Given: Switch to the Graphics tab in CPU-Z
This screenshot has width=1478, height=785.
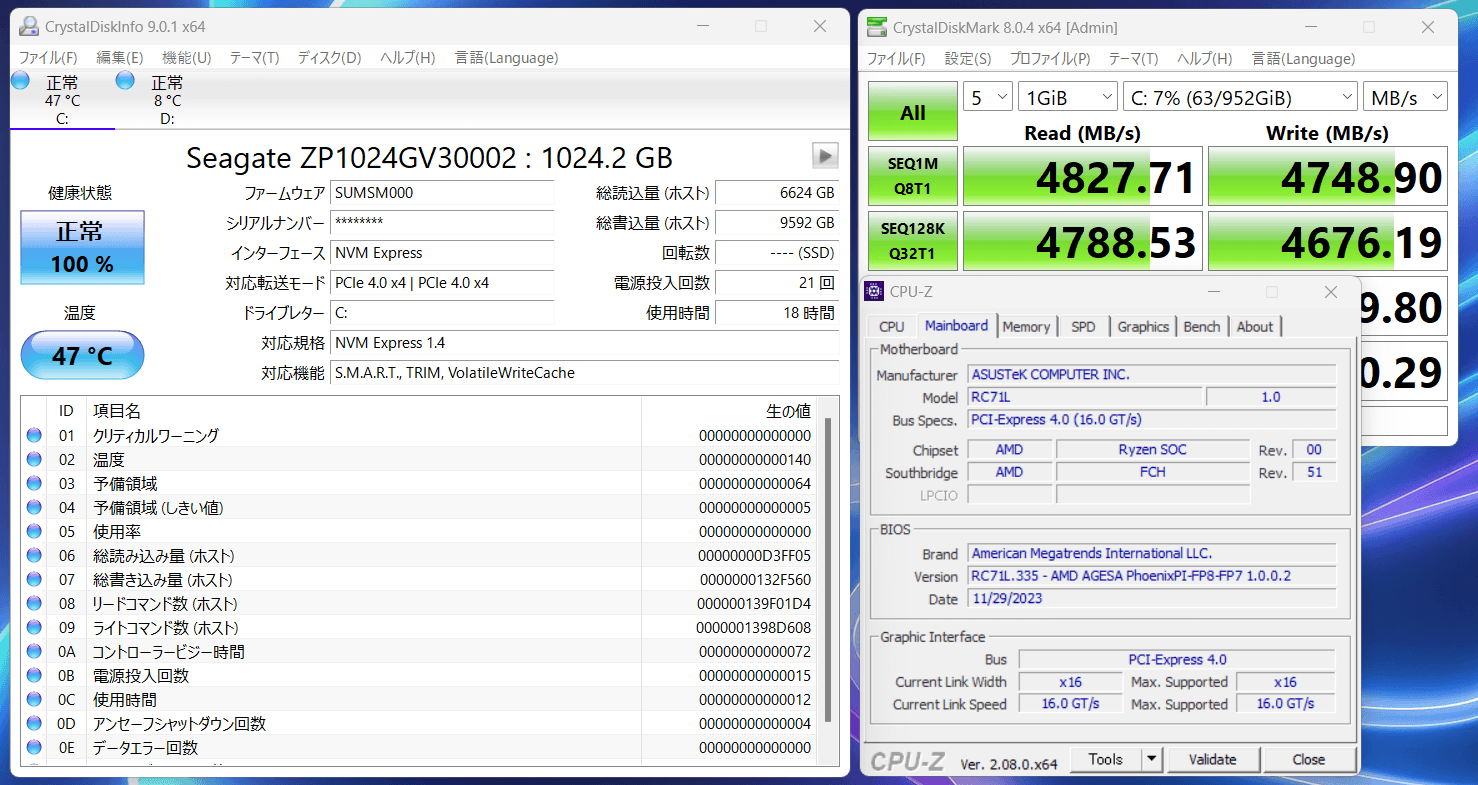Looking at the screenshot, I should click(x=1143, y=326).
